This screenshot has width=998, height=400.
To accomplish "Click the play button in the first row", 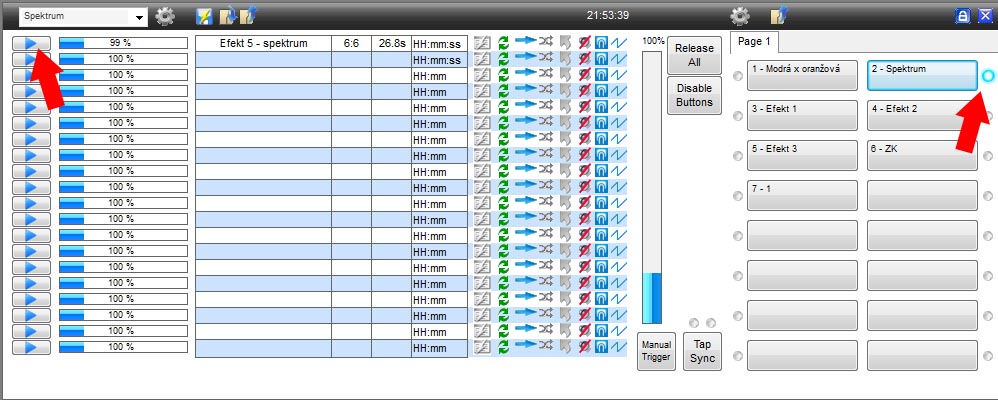I will click(x=31, y=43).
